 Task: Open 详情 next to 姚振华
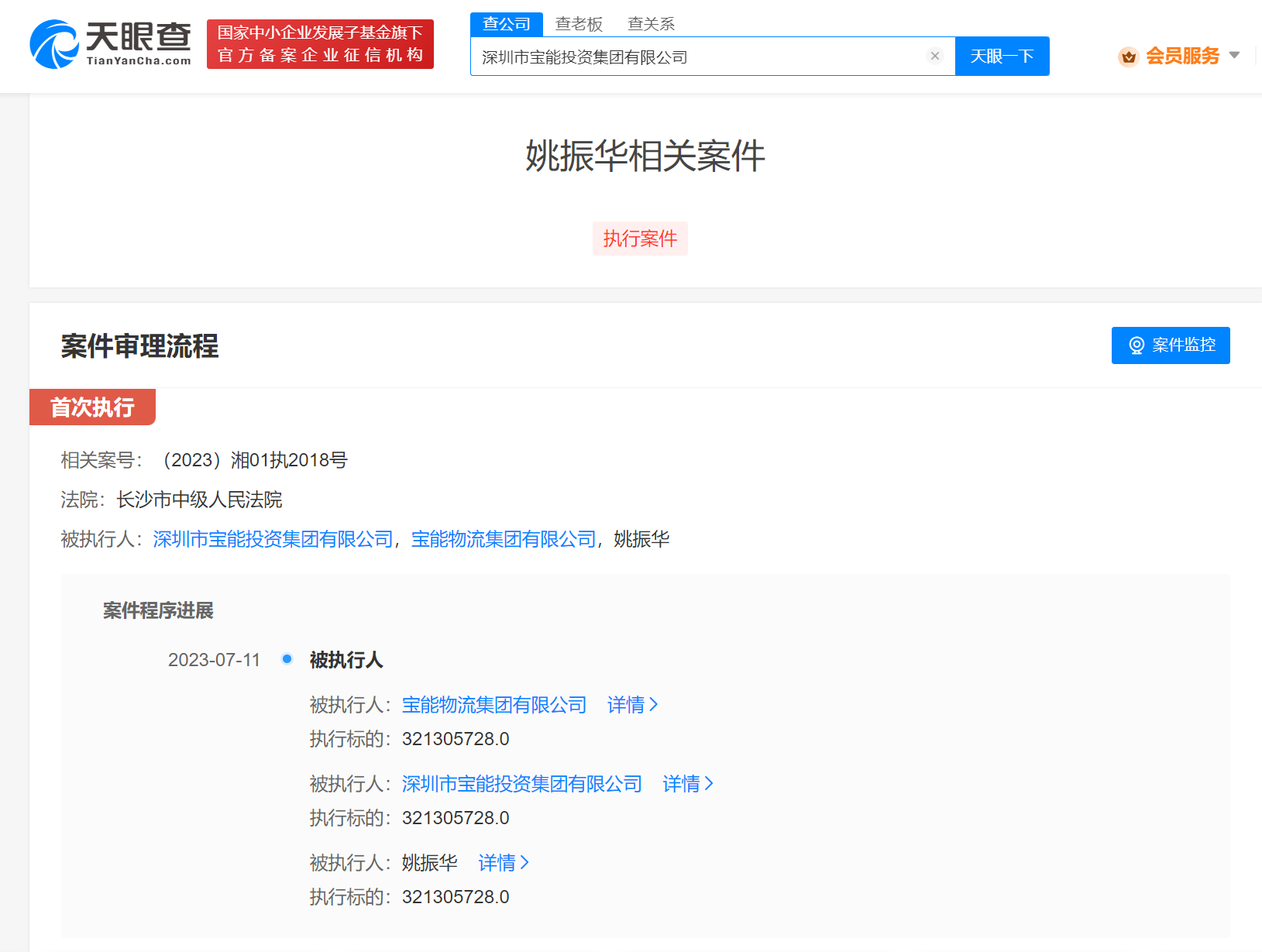click(500, 862)
